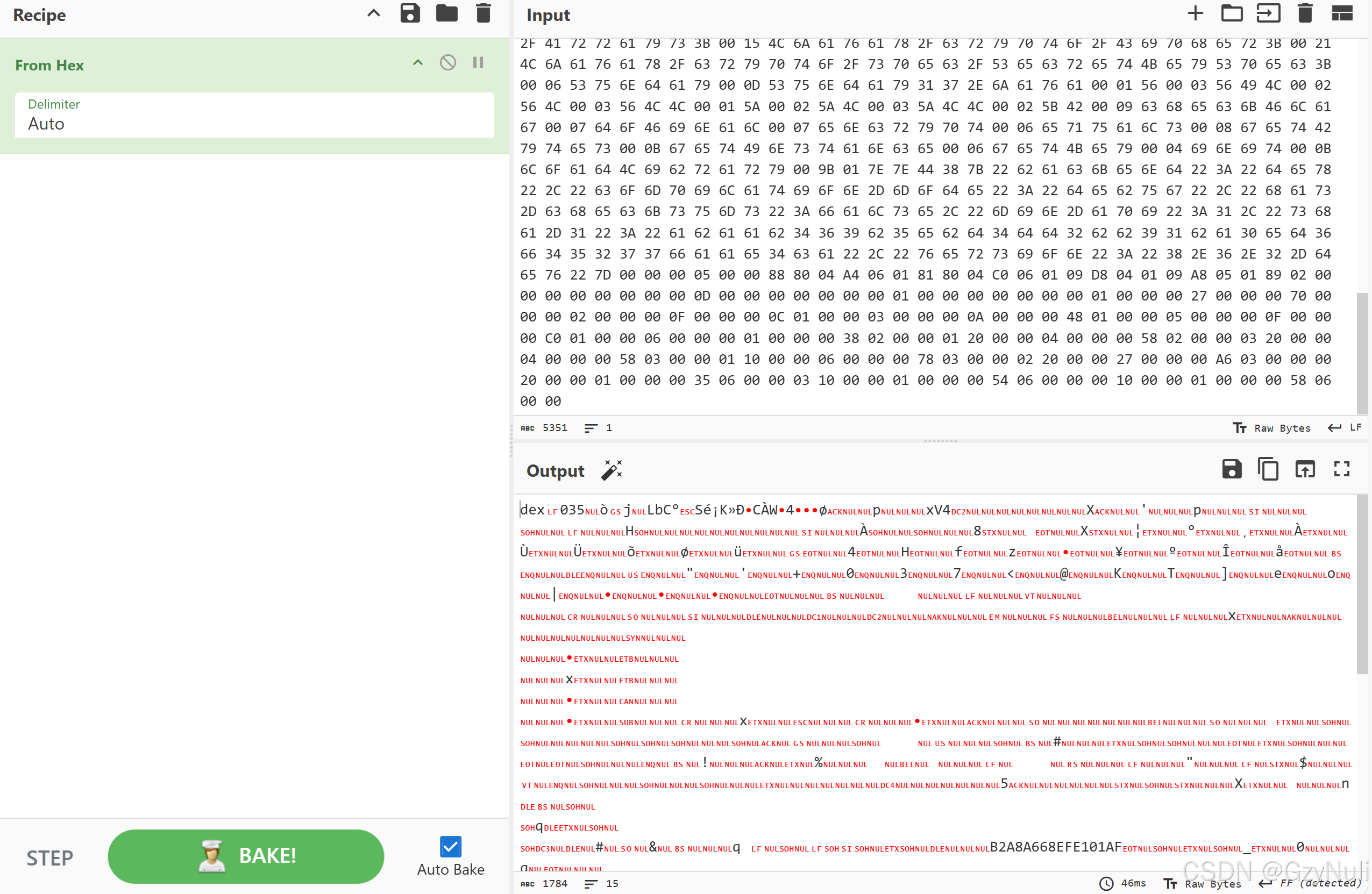
Task: Open a folder as input
Action: (x=1231, y=13)
